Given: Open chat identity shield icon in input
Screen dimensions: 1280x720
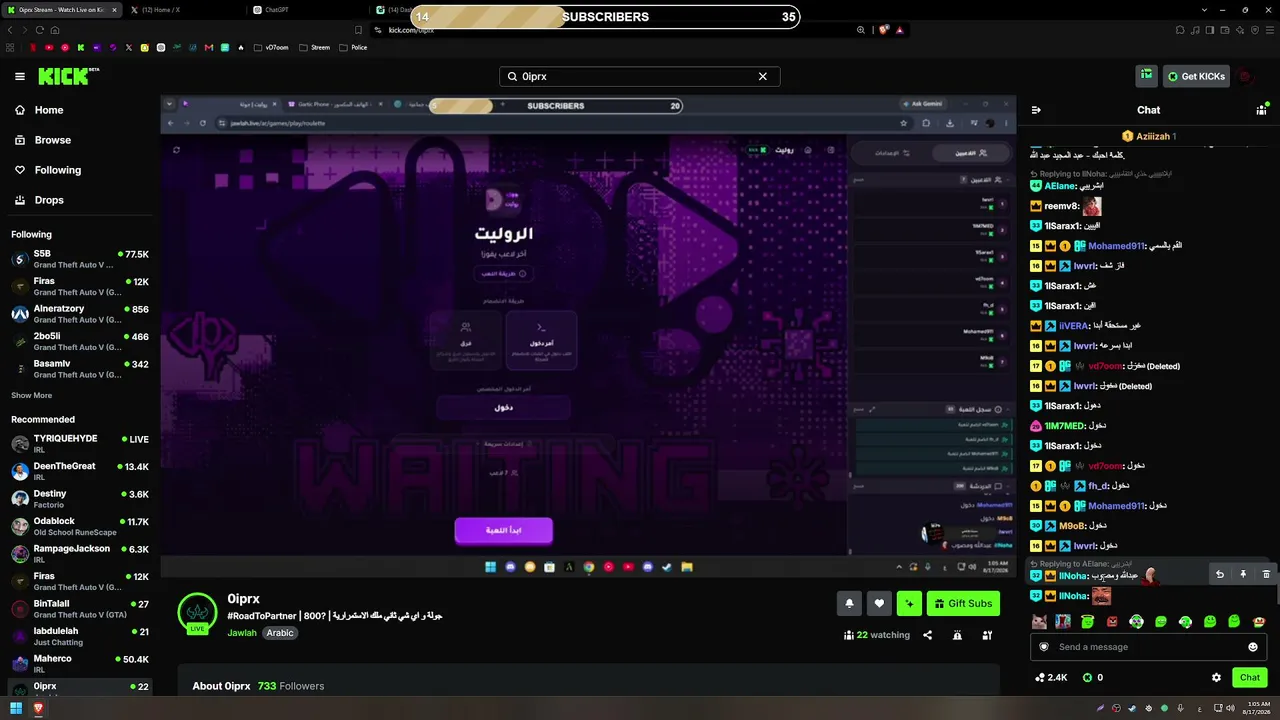Looking at the screenshot, I should [x=1044, y=647].
